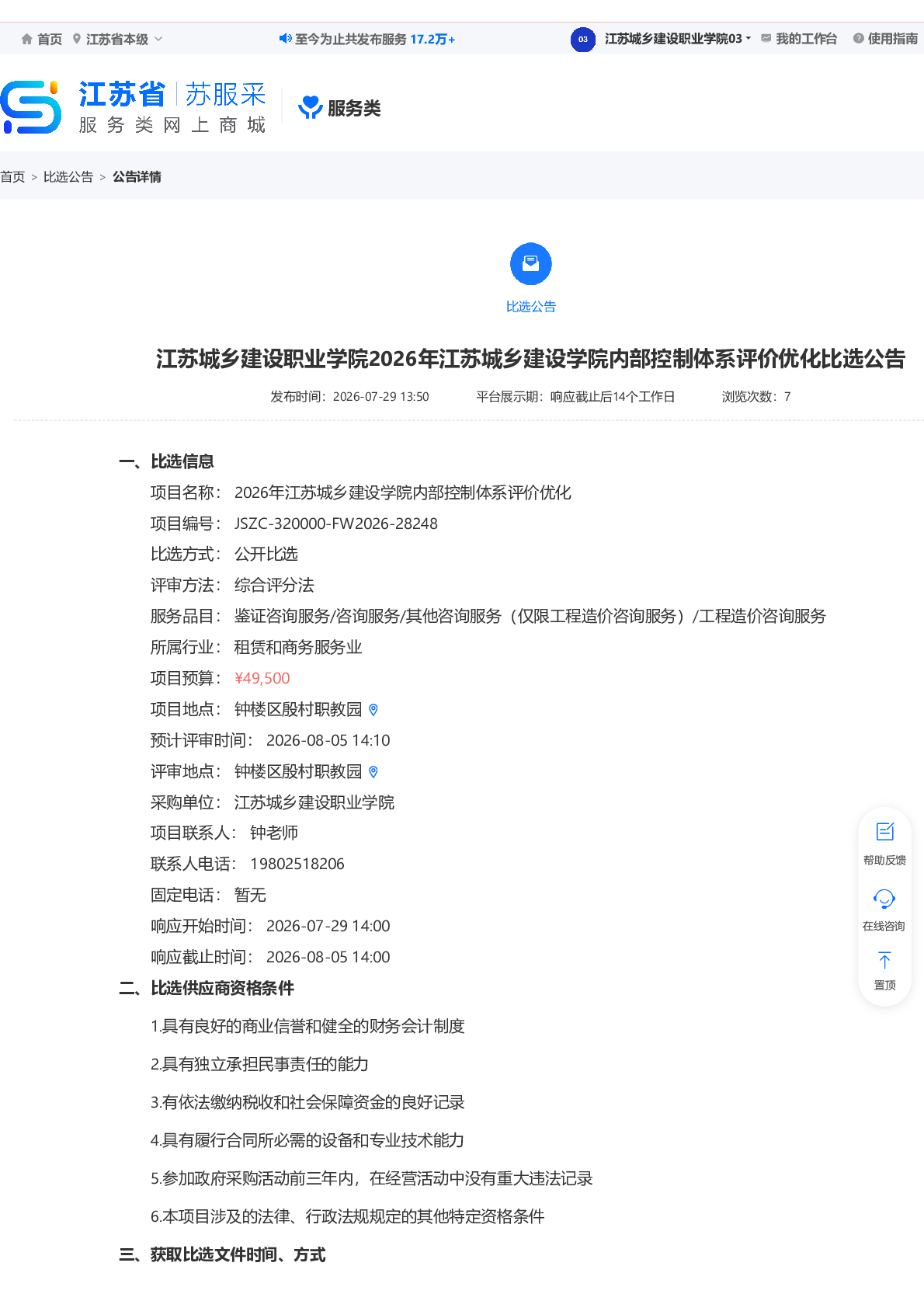924x1308 pixels.
Task: Go to 首页 in the breadcrumb
Action: 12,177
